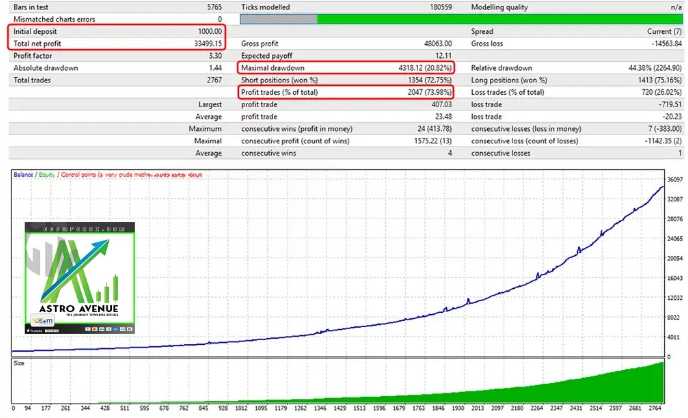Screen dimensions: 688x418
Task: Select the "Profit factor" label
Action: click(x=32, y=56)
